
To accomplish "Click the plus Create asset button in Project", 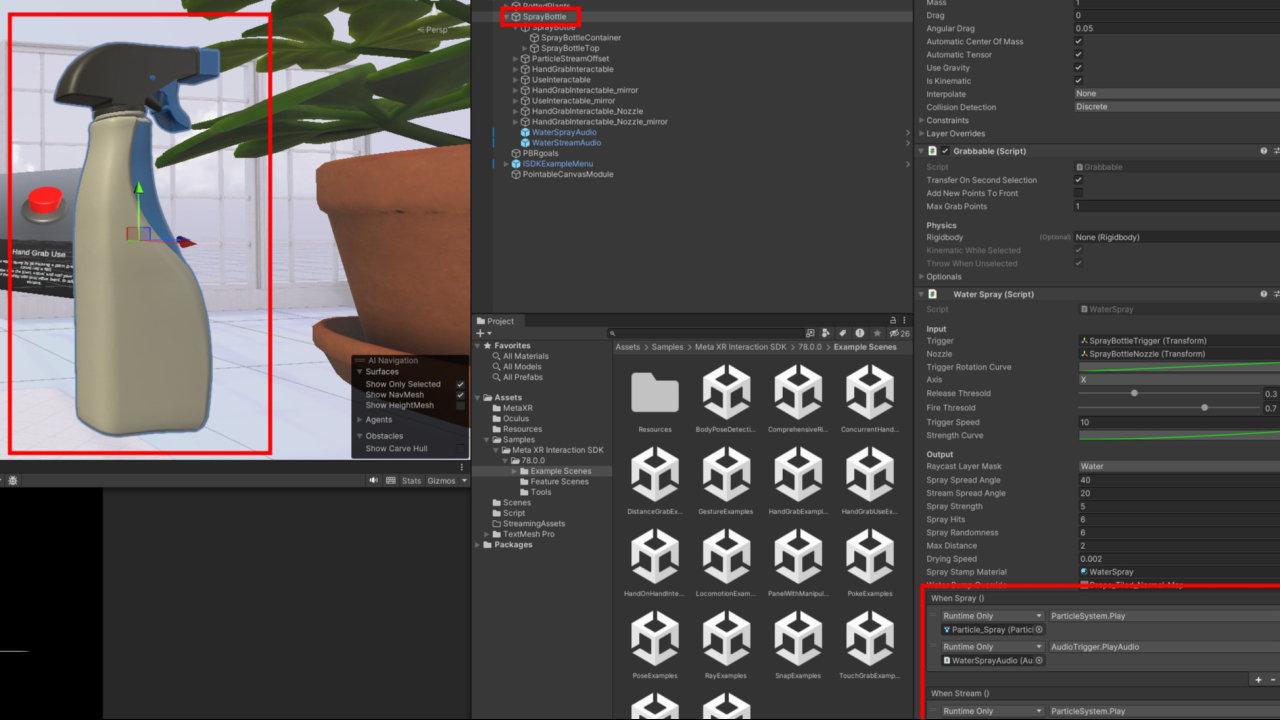I will coord(481,333).
